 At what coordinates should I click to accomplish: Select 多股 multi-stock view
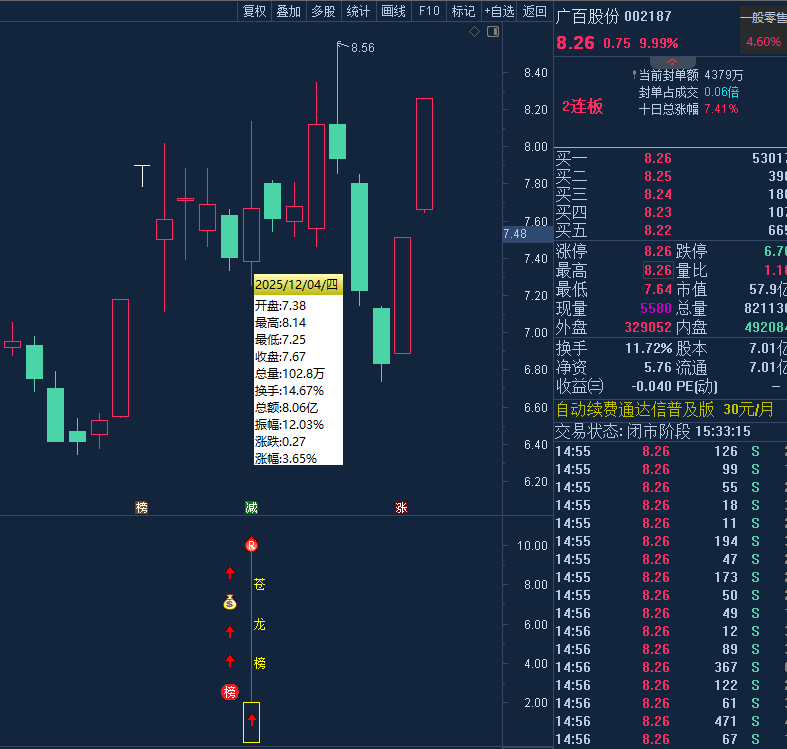click(323, 11)
